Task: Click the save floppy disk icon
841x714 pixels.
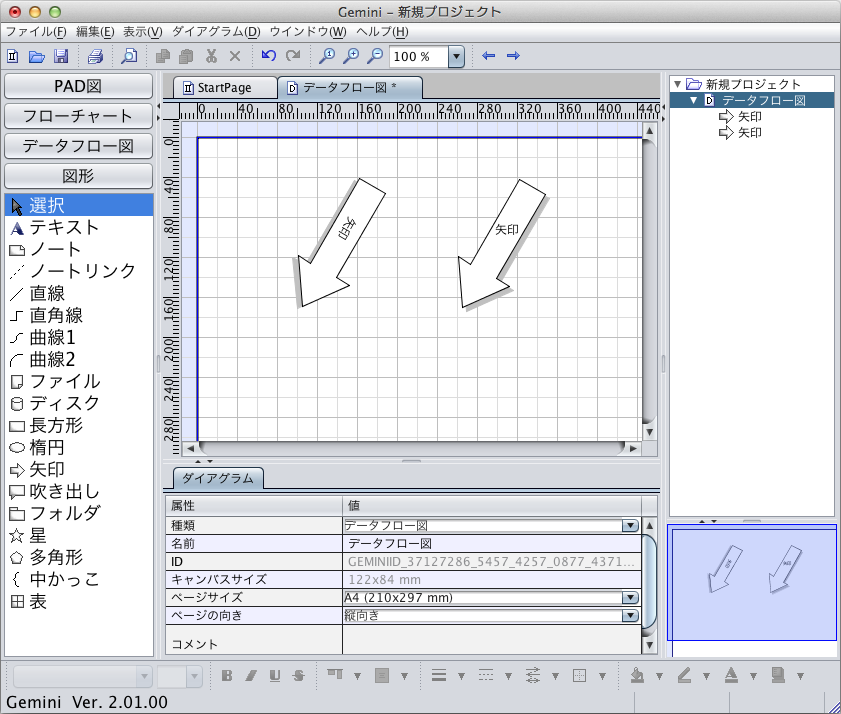Action: pyautogui.click(x=61, y=56)
